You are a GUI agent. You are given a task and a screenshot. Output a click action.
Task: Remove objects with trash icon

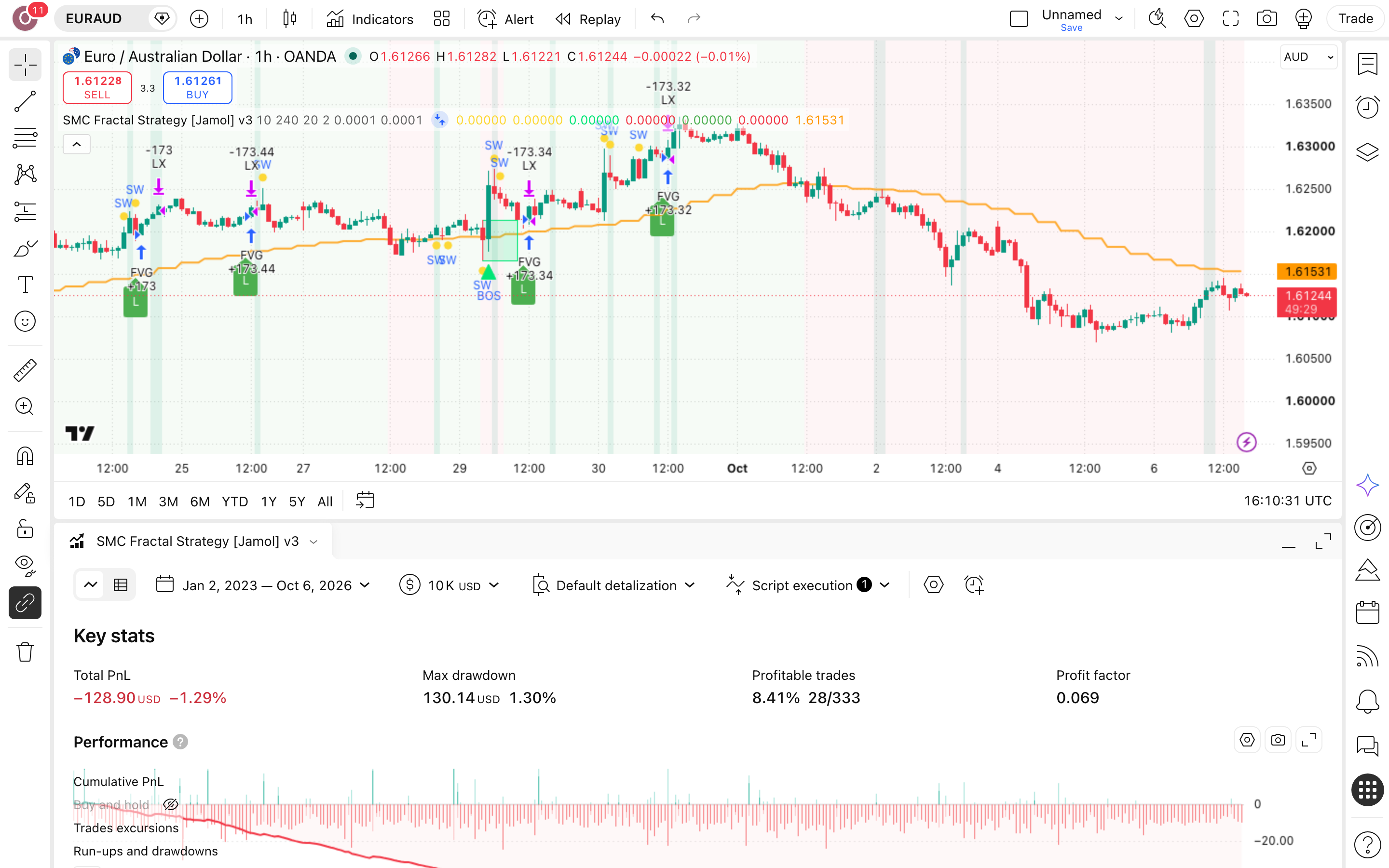pyautogui.click(x=25, y=651)
